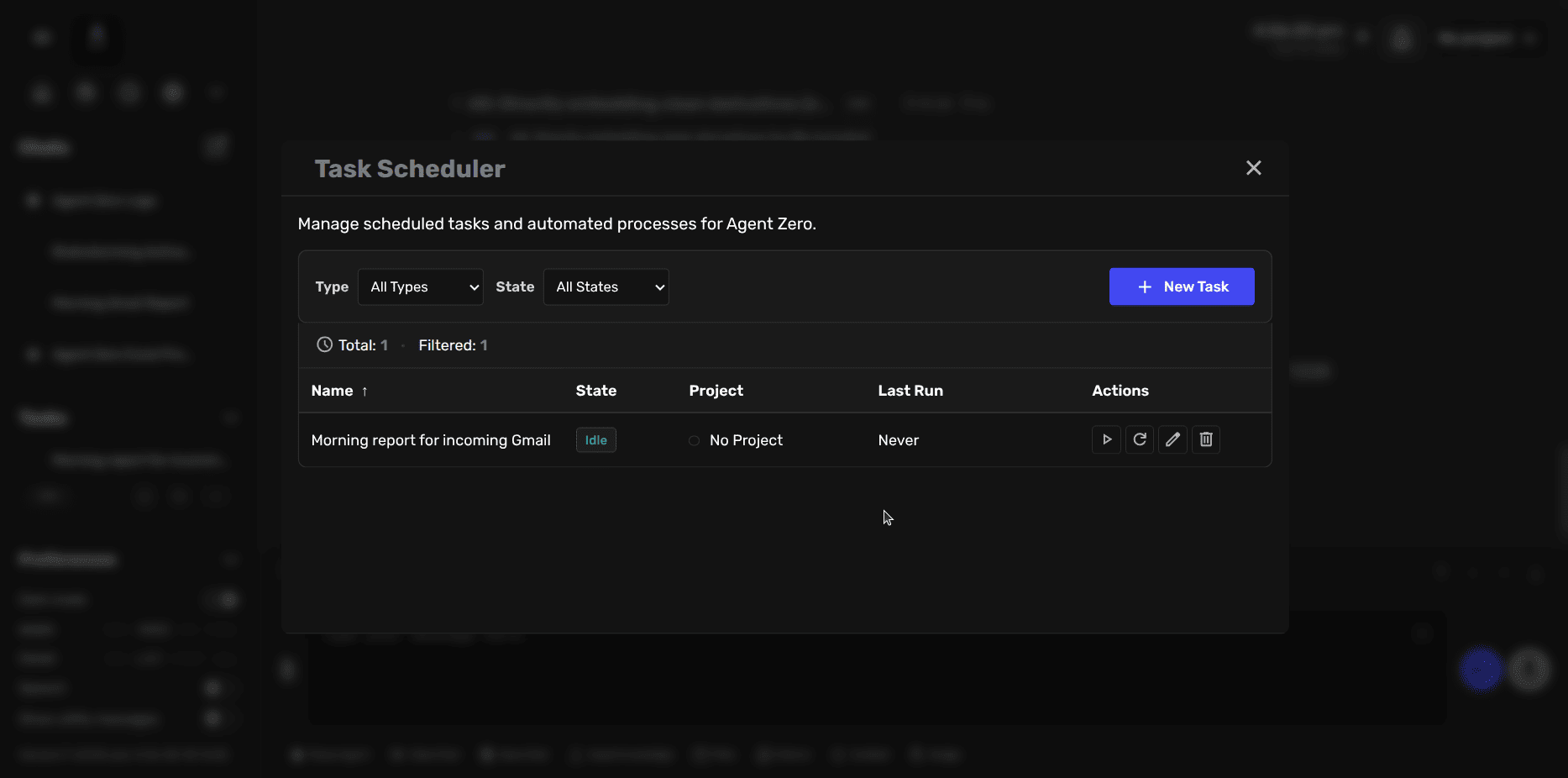
Task: Click the Idle state badge on the task
Action: point(595,439)
